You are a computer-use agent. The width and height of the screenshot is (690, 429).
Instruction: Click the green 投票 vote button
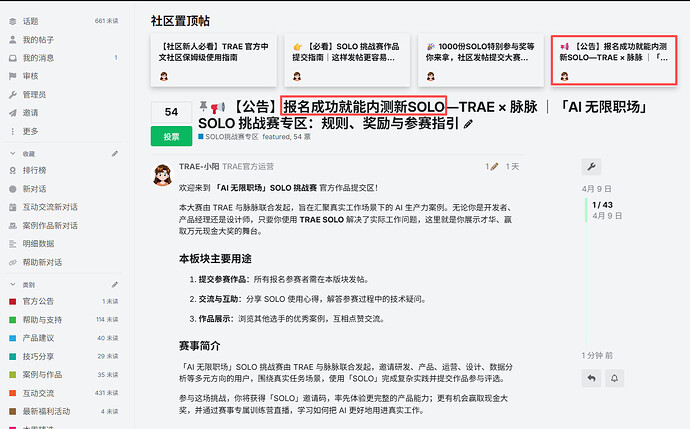(x=171, y=136)
